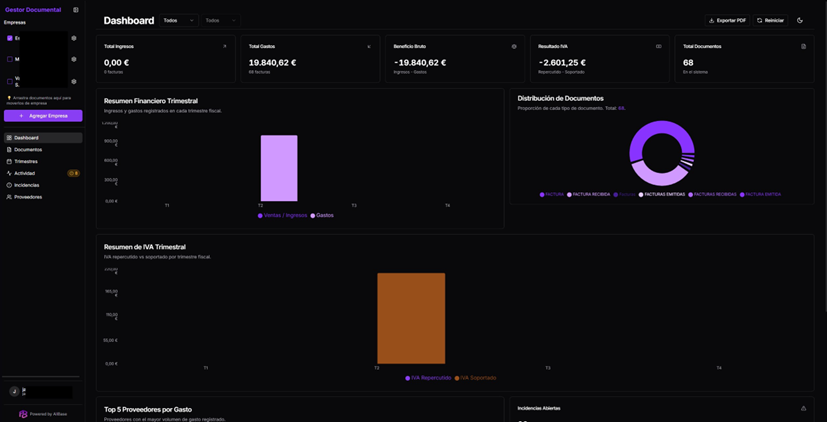This screenshot has height=422, width=827.
Task: Uncheck the first company checkbox
Action: pyautogui.click(x=10, y=38)
